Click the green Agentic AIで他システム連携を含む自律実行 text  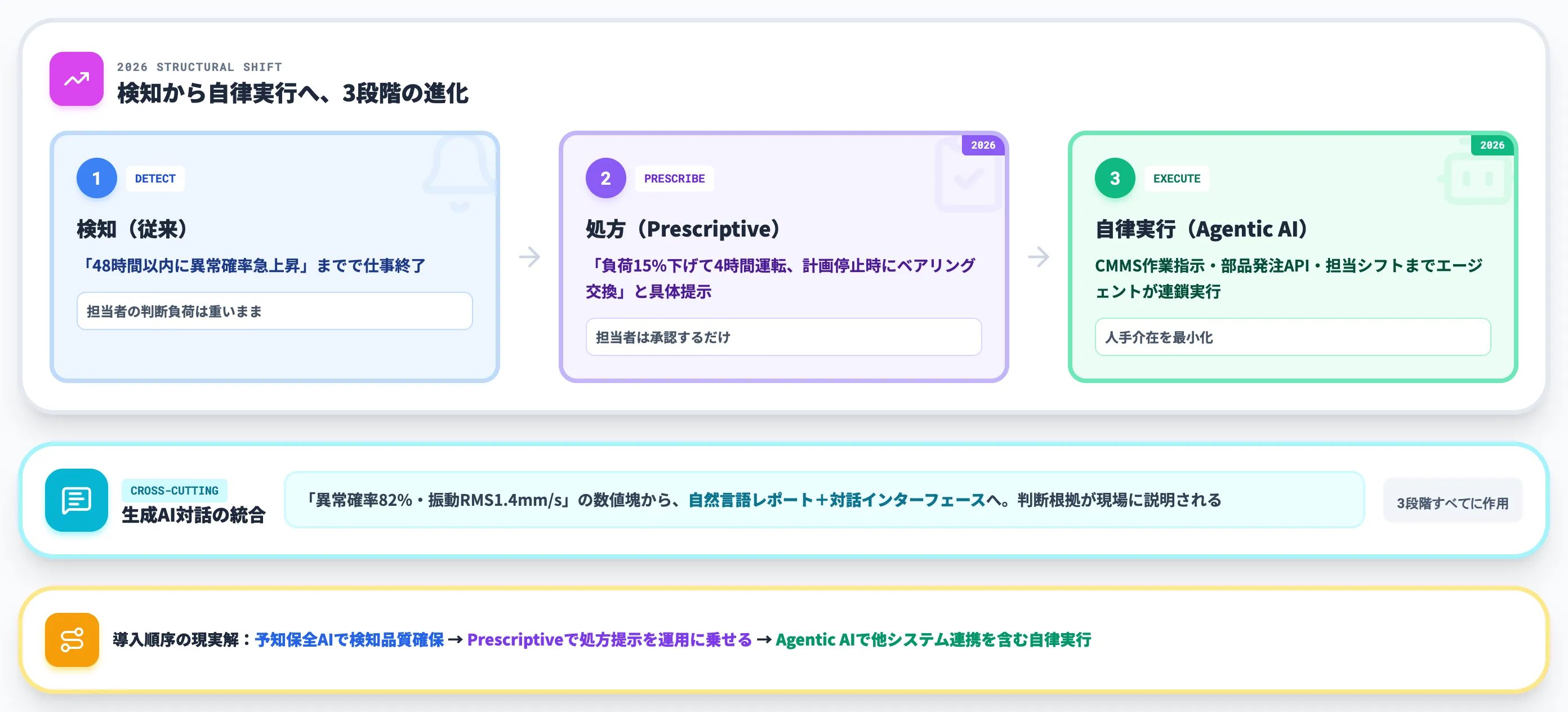(x=933, y=639)
